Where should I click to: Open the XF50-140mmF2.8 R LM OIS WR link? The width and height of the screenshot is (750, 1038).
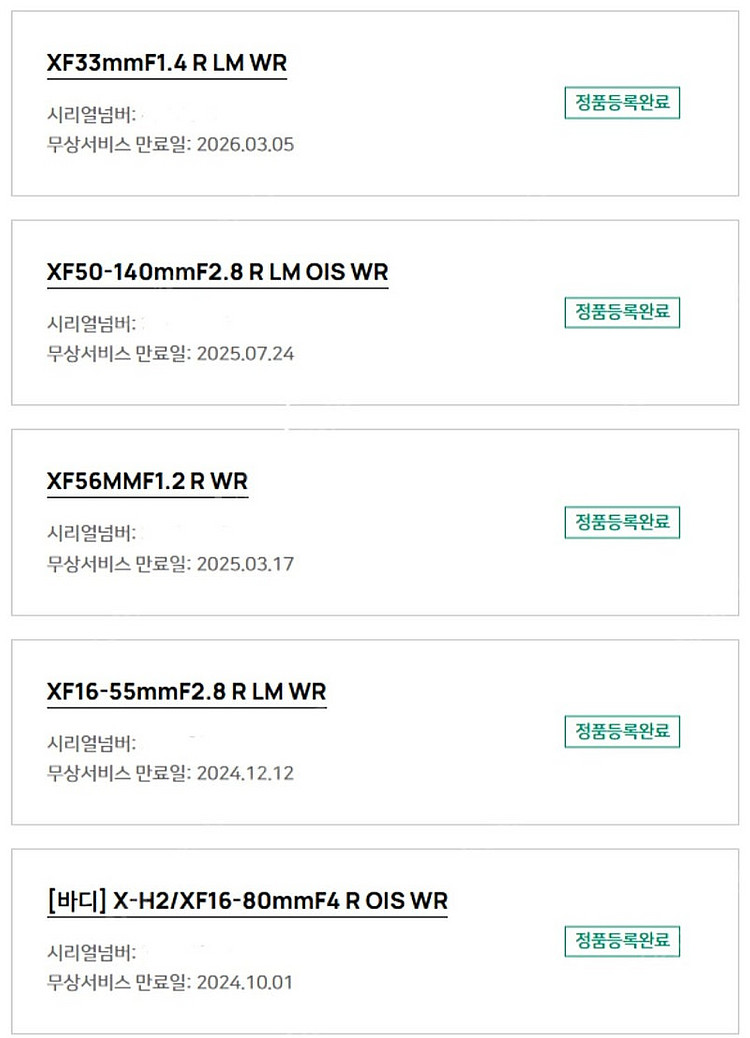[217, 272]
